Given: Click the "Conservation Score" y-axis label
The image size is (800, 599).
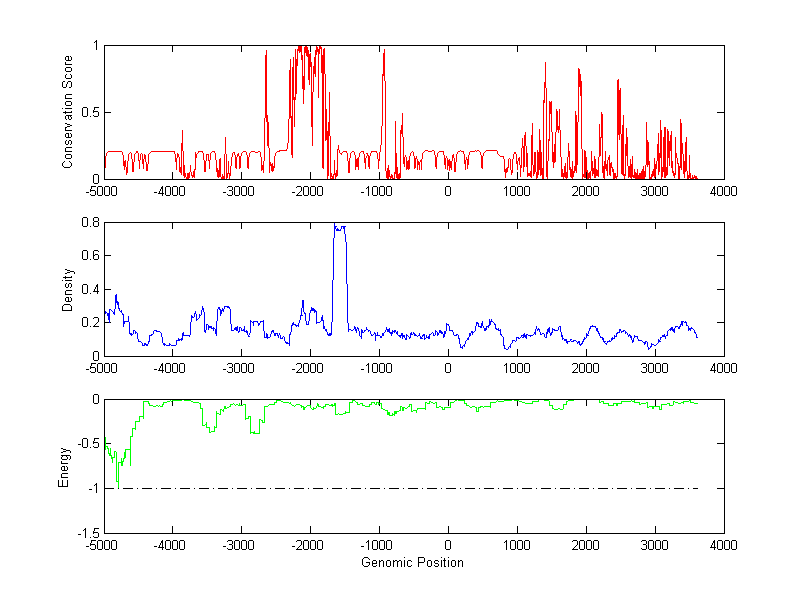Looking at the screenshot, I should pos(67,112).
